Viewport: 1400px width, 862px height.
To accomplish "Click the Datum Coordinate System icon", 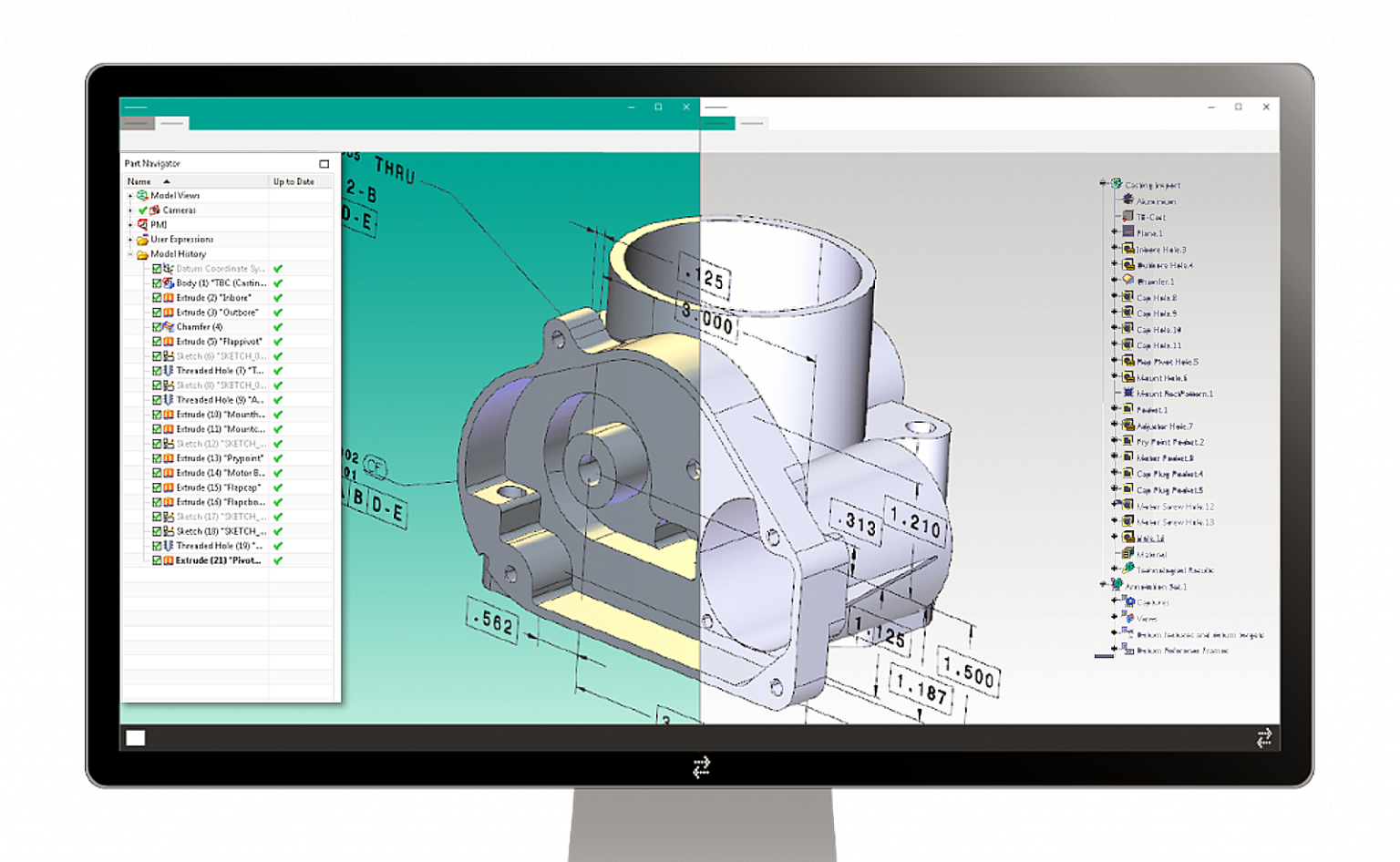I will tap(168, 268).
